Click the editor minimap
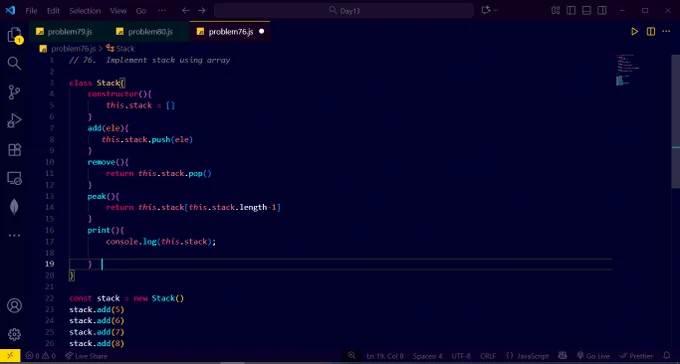The width and height of the screenshot is (680, 364). pyautogui.click(x=628, y=70)
